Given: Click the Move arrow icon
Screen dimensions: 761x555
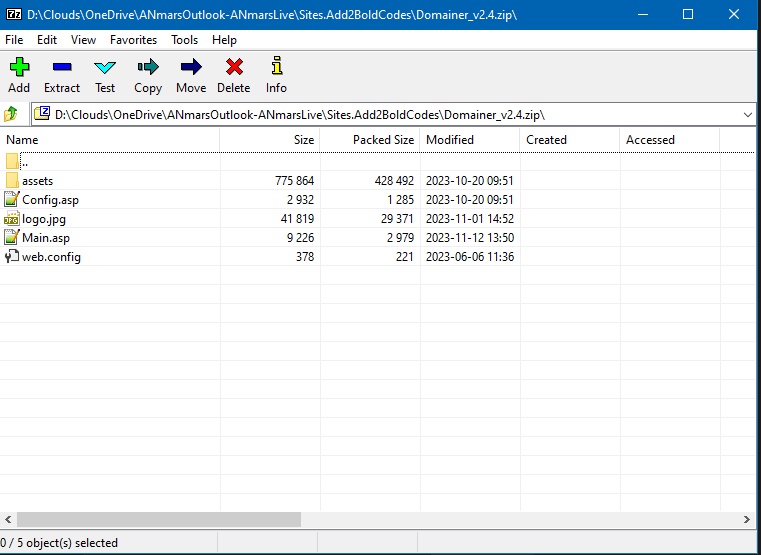Looking at the screenshot, I should pos(191,68).
